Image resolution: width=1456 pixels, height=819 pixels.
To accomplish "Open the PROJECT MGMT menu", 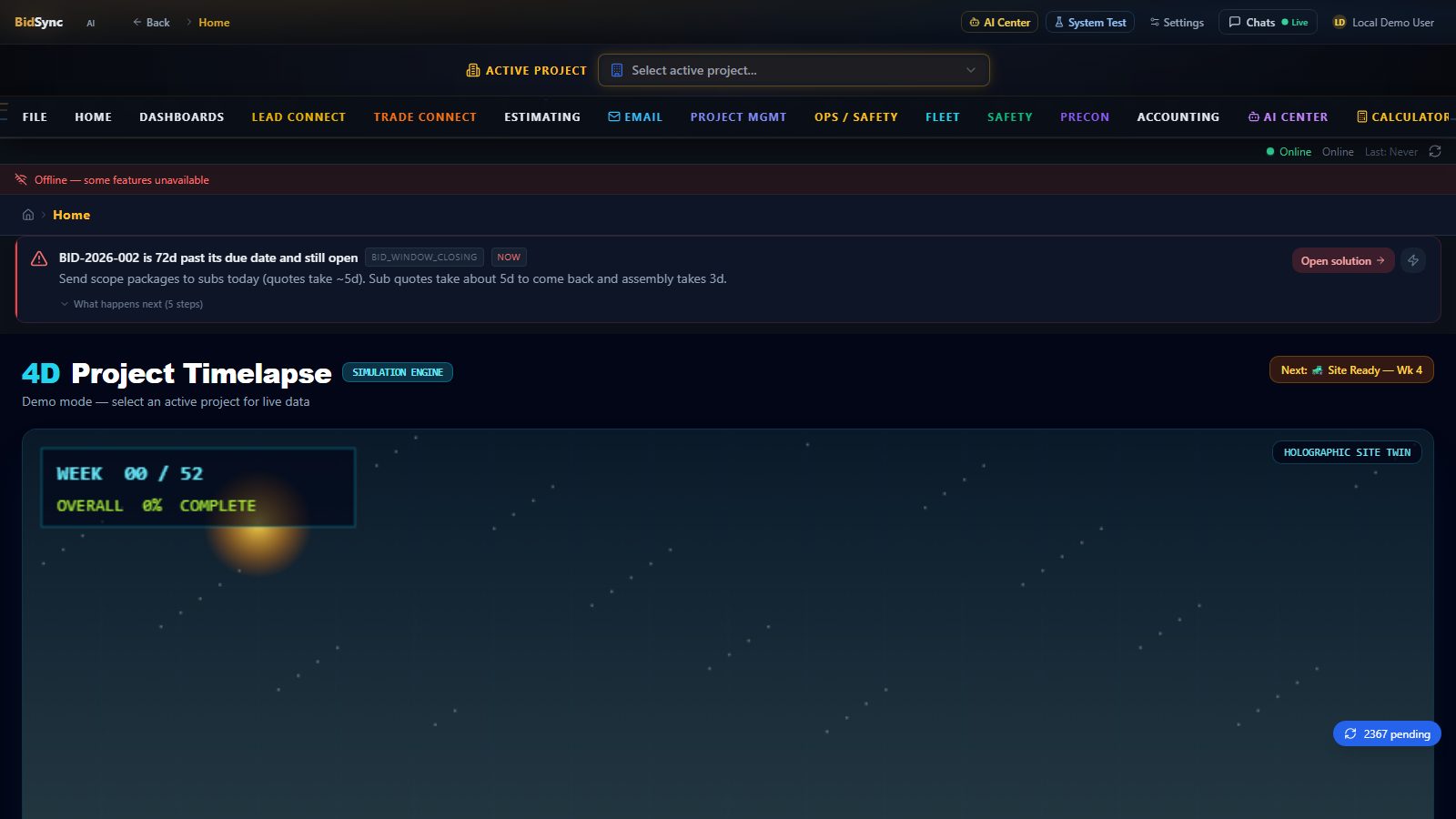I will click(738, 116).
